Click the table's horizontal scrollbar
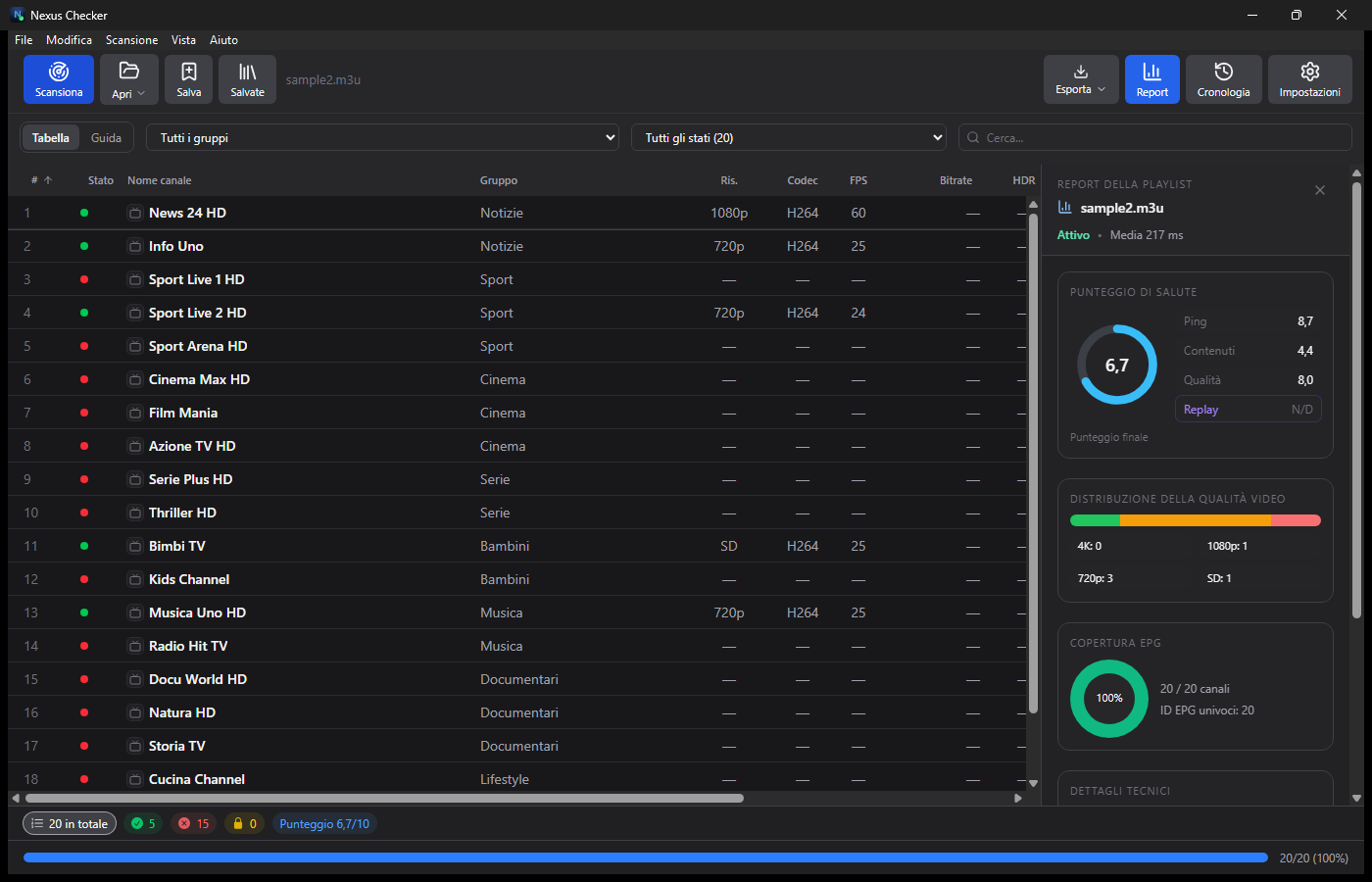This screenshot has height=882, width=1372. (x=385, y=798)
